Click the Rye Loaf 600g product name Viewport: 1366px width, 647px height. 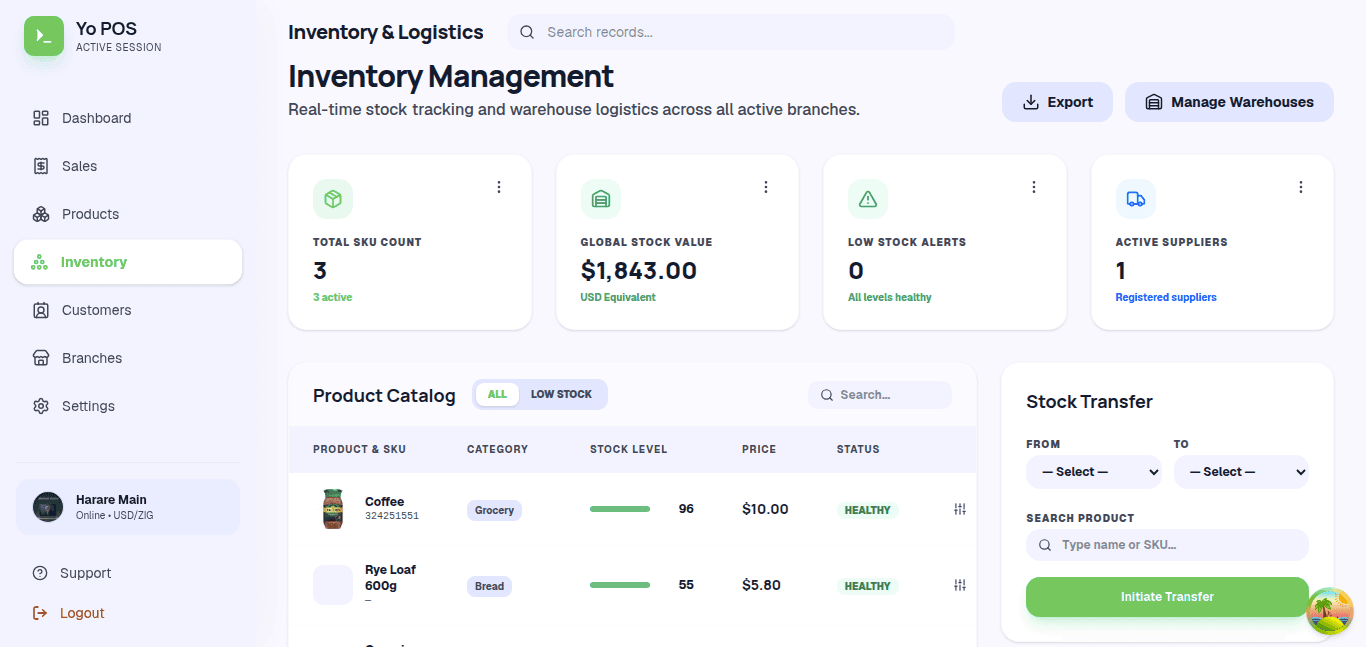click(390, 577)
